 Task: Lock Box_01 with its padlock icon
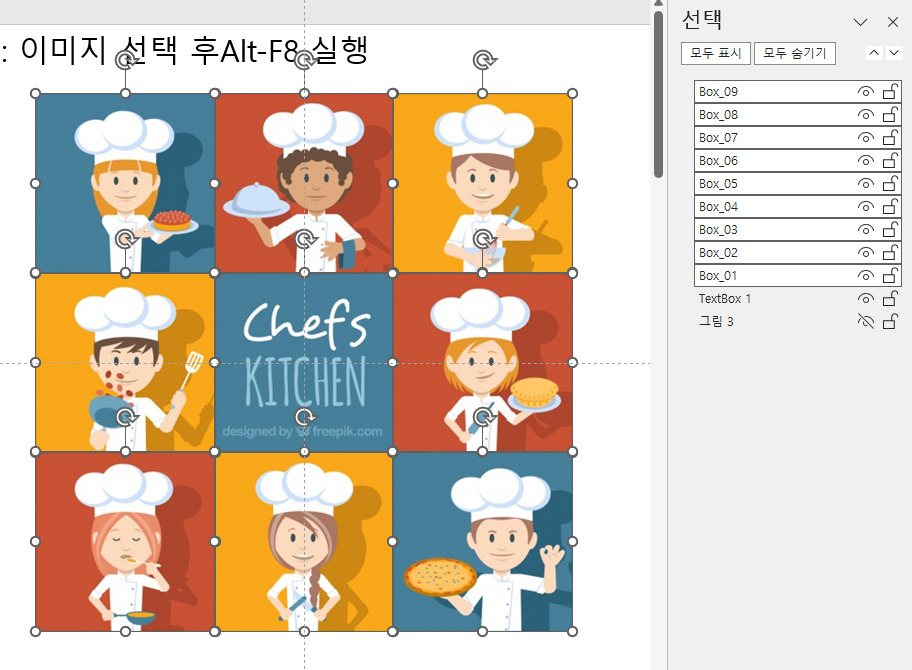[890, 275]
